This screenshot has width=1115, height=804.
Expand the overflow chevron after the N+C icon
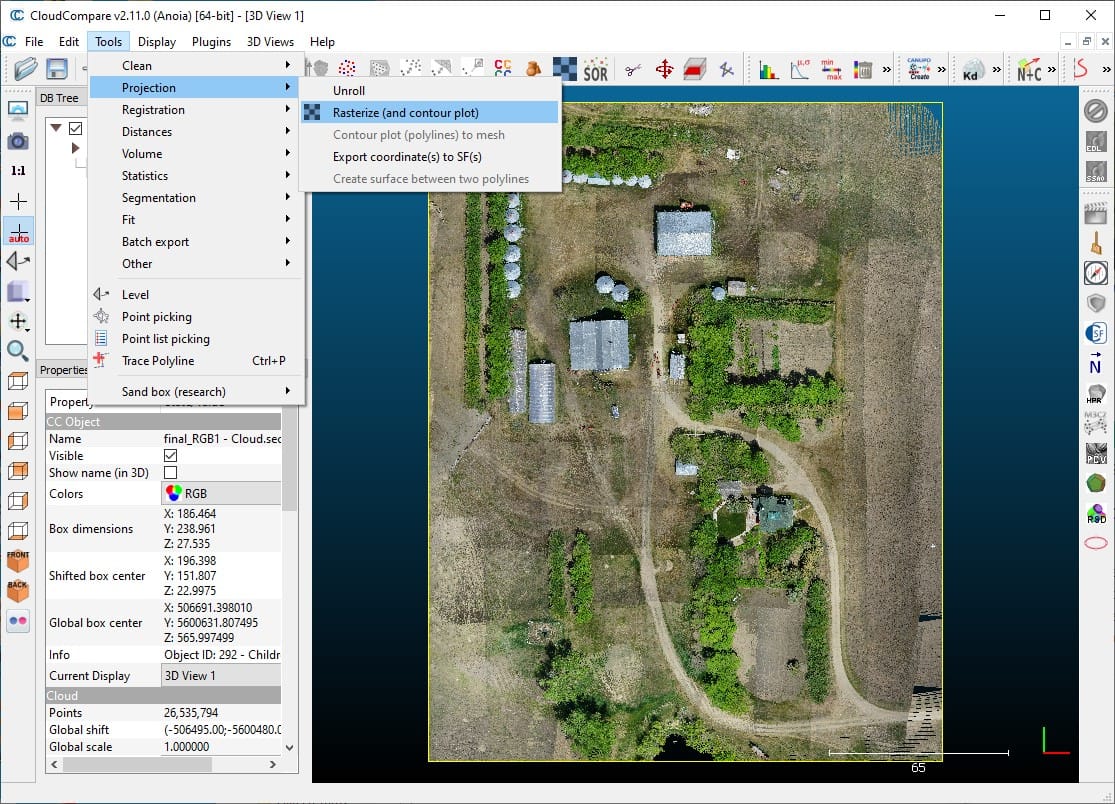(1052, 70)
